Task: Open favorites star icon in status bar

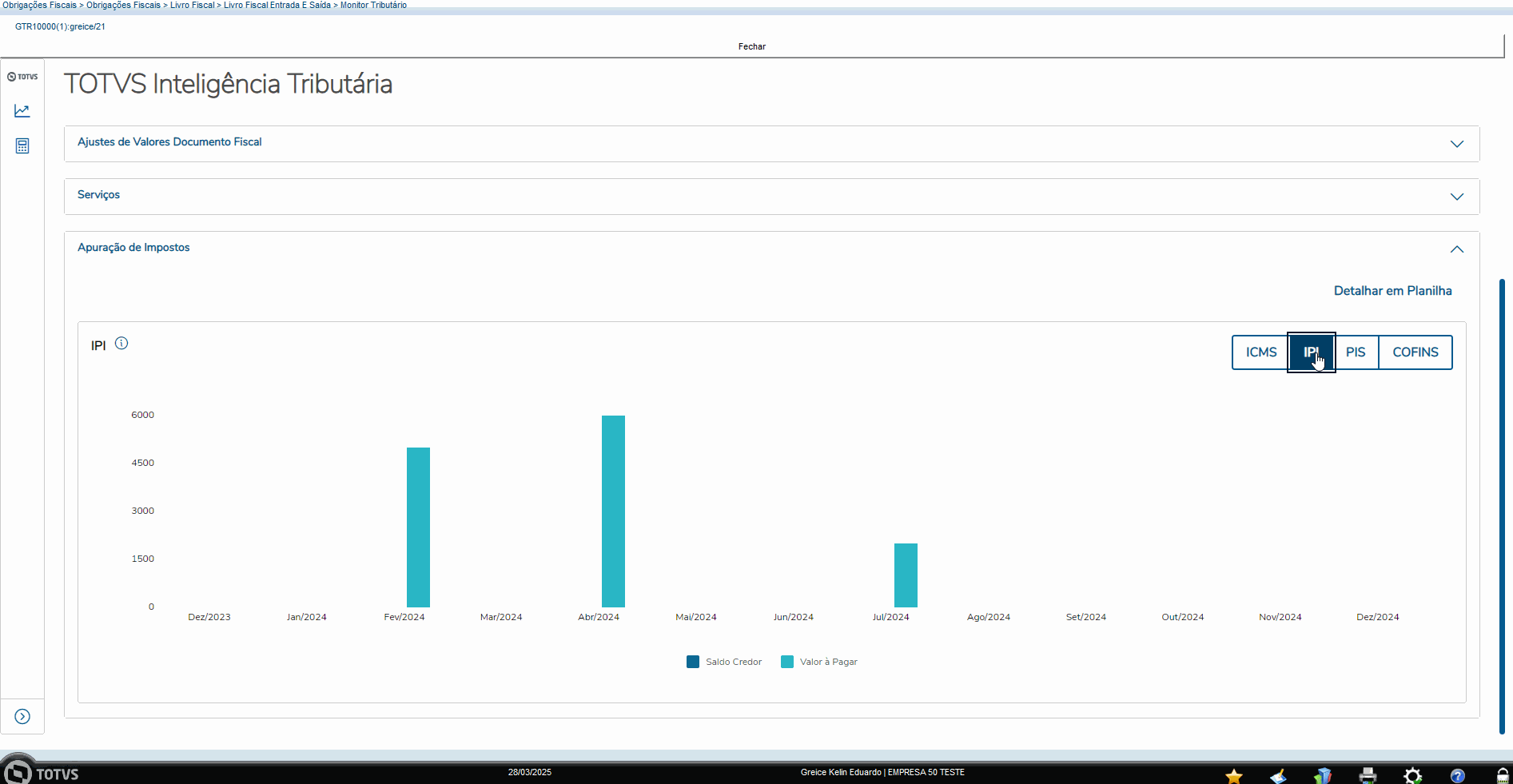Action: 1234,775
